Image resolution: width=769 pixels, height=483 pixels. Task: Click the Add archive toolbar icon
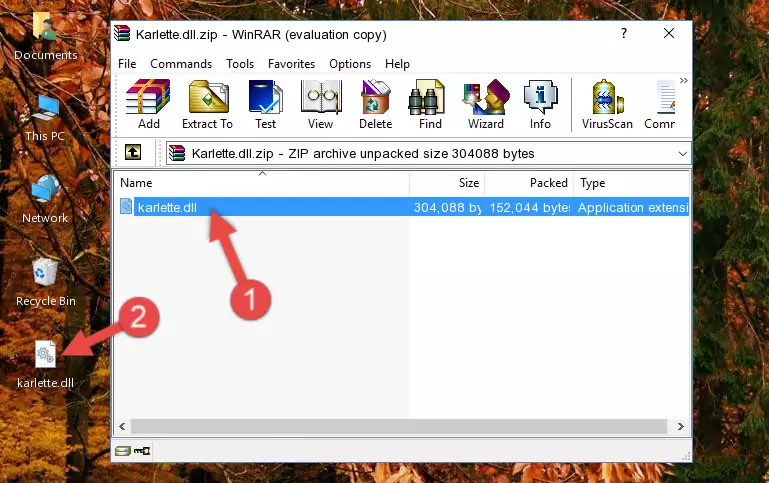click(x=148, y=104)
